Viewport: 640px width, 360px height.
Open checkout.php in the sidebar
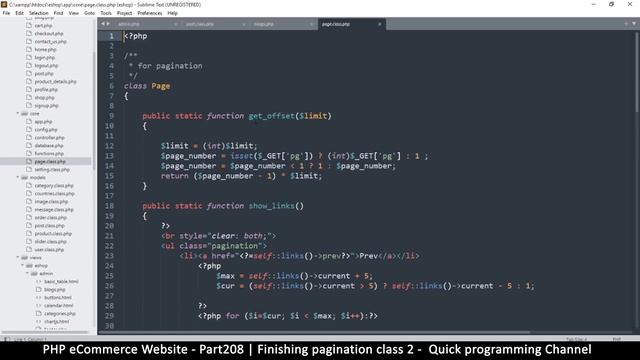point(49,33)
